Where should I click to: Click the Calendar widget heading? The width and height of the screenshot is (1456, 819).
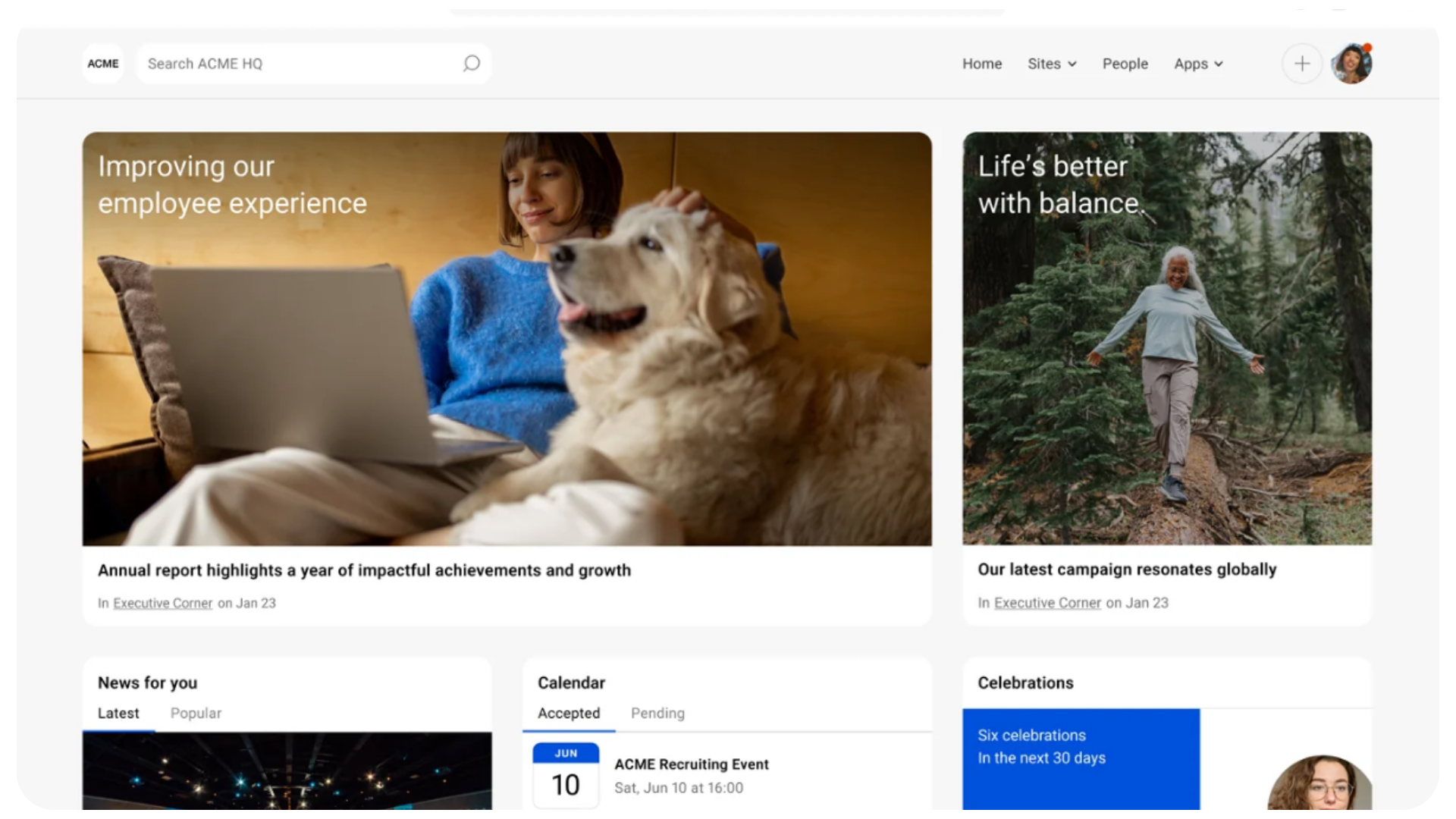click(x=571, y=682)
